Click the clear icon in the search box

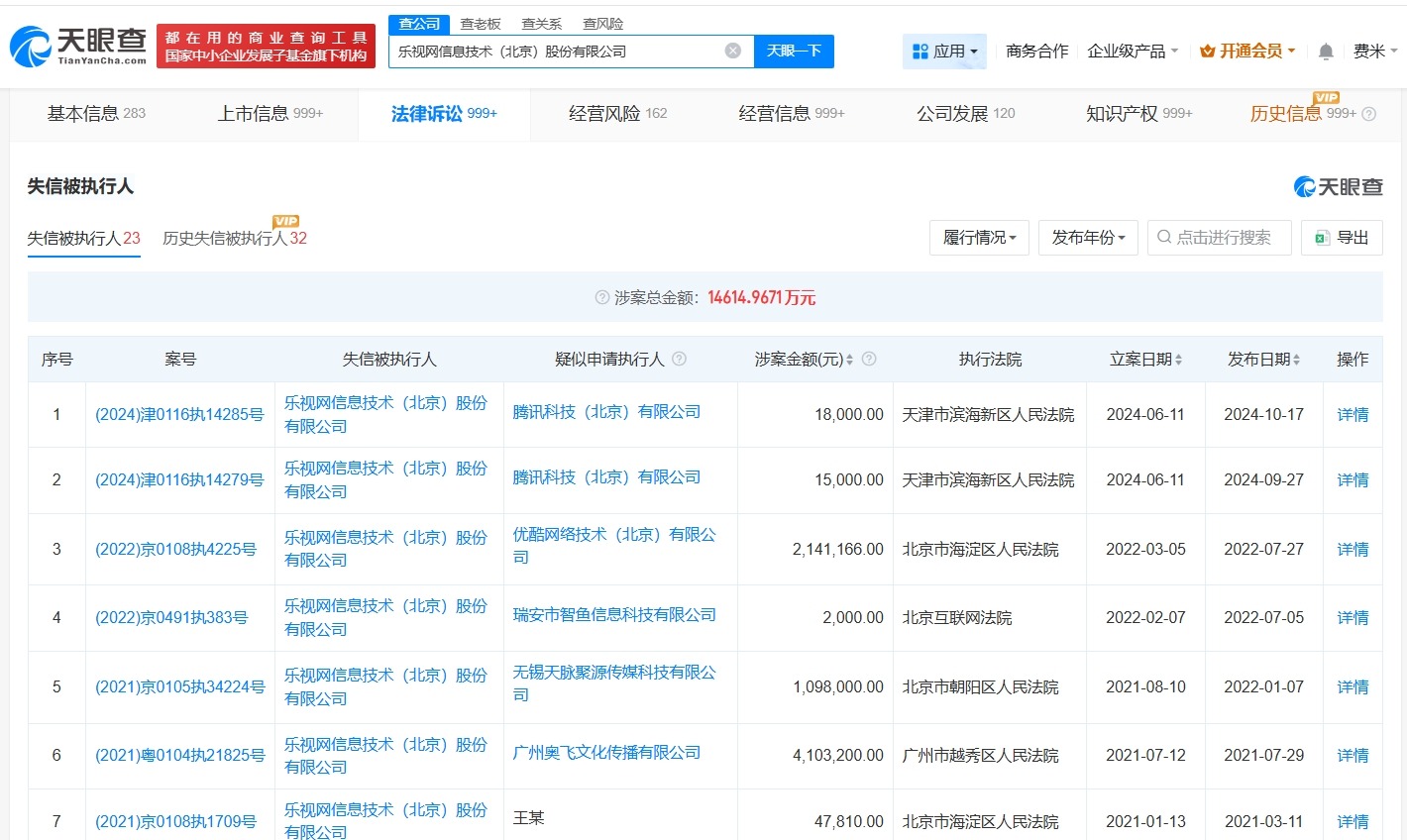(x=731, y=51)
